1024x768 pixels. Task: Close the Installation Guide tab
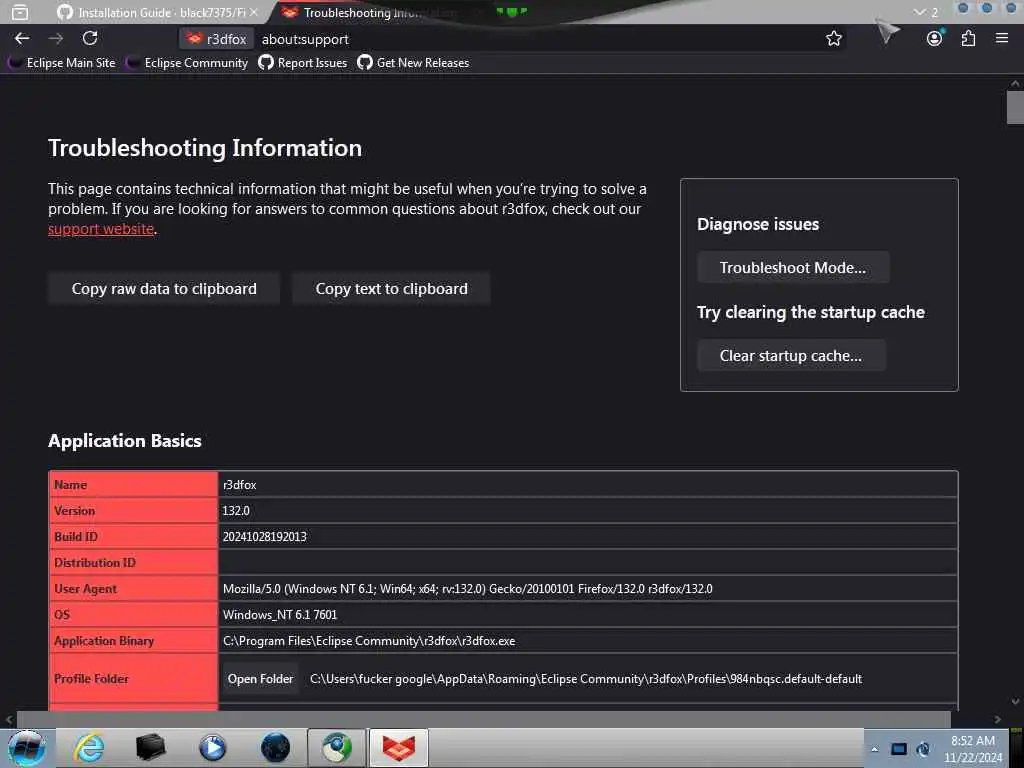[x=254, y=12]
